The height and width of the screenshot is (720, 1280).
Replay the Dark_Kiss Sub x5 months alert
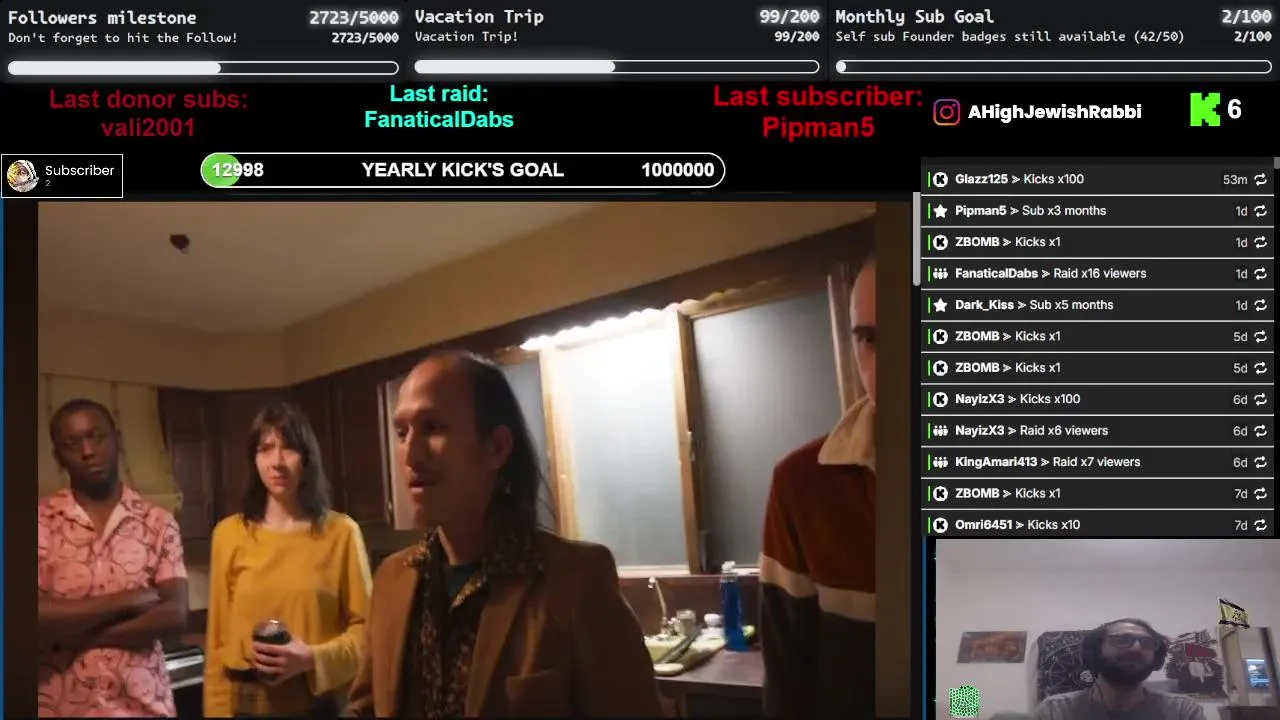coord(1260,305)
